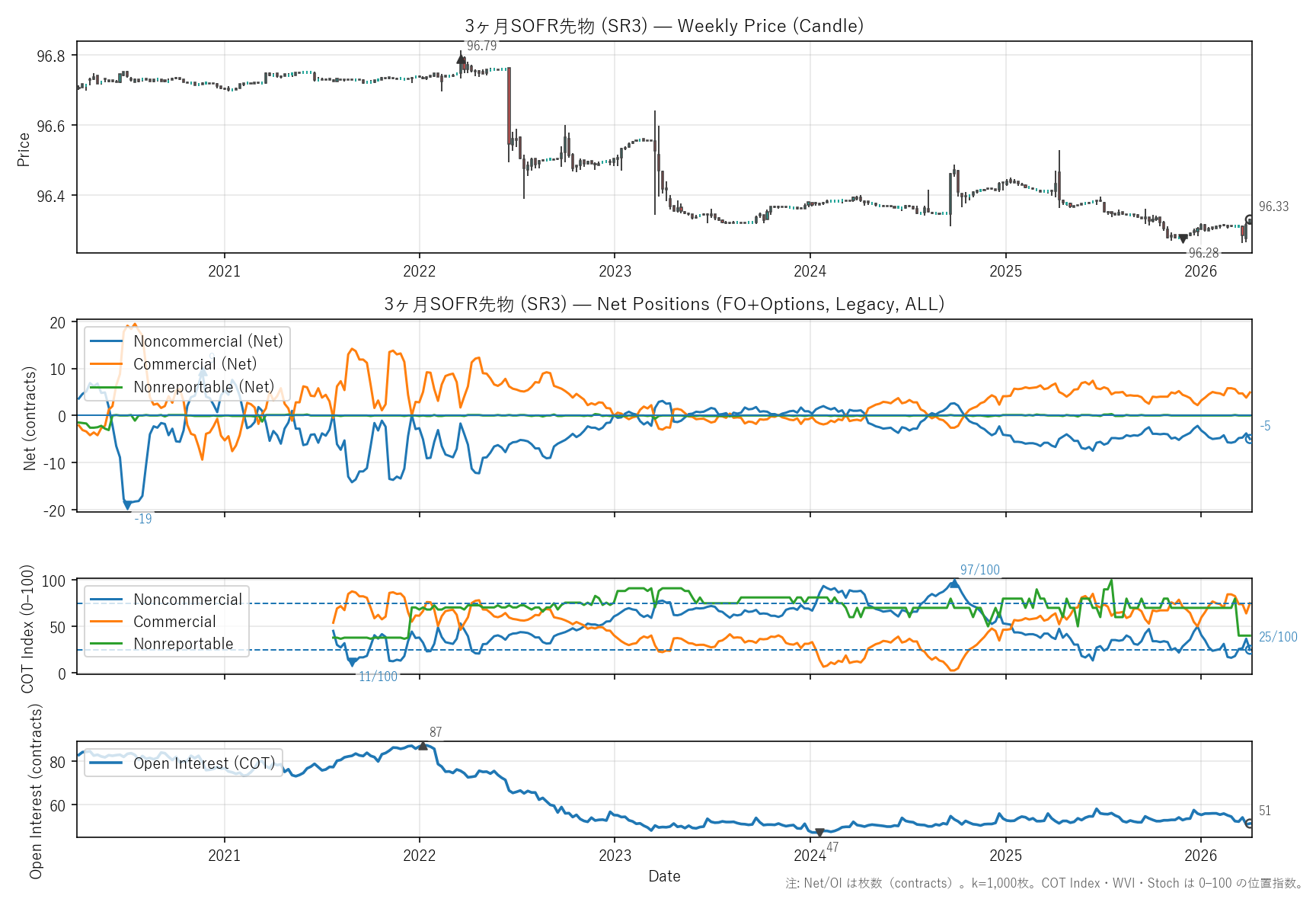This screenshot has width=1316, height=899.
Task: Click the Commercial label in COT Index legend
Action: pyautogui.click(x=174, y=622)
